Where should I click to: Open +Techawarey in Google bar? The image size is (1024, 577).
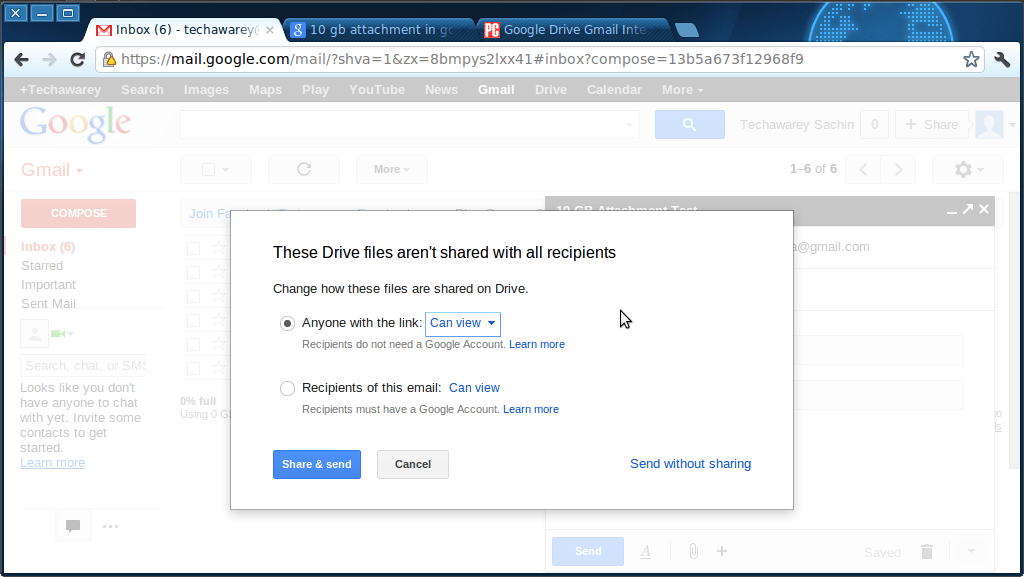click(60, 89)
